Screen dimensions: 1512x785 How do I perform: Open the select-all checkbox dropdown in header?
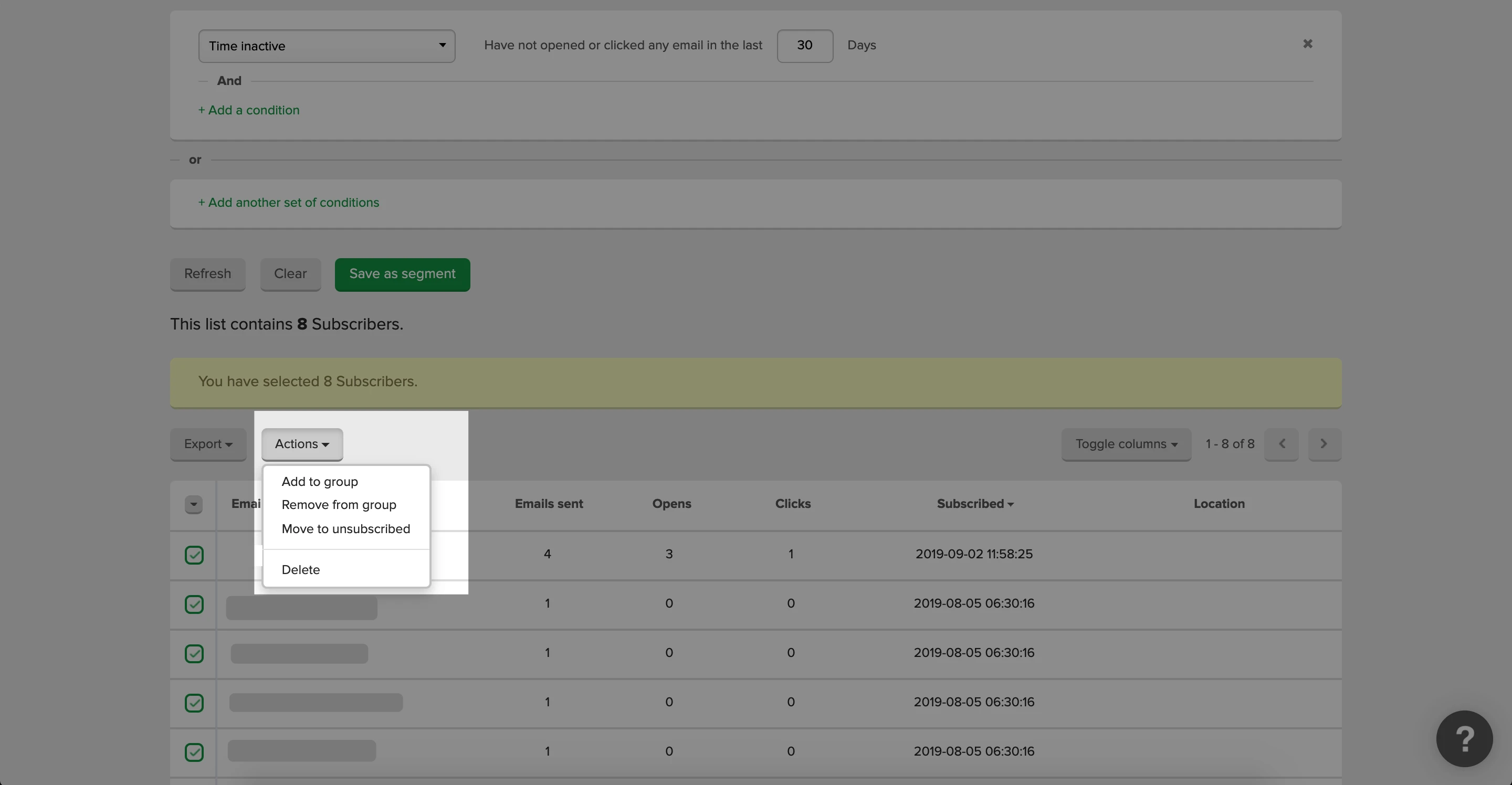(194, 504)
